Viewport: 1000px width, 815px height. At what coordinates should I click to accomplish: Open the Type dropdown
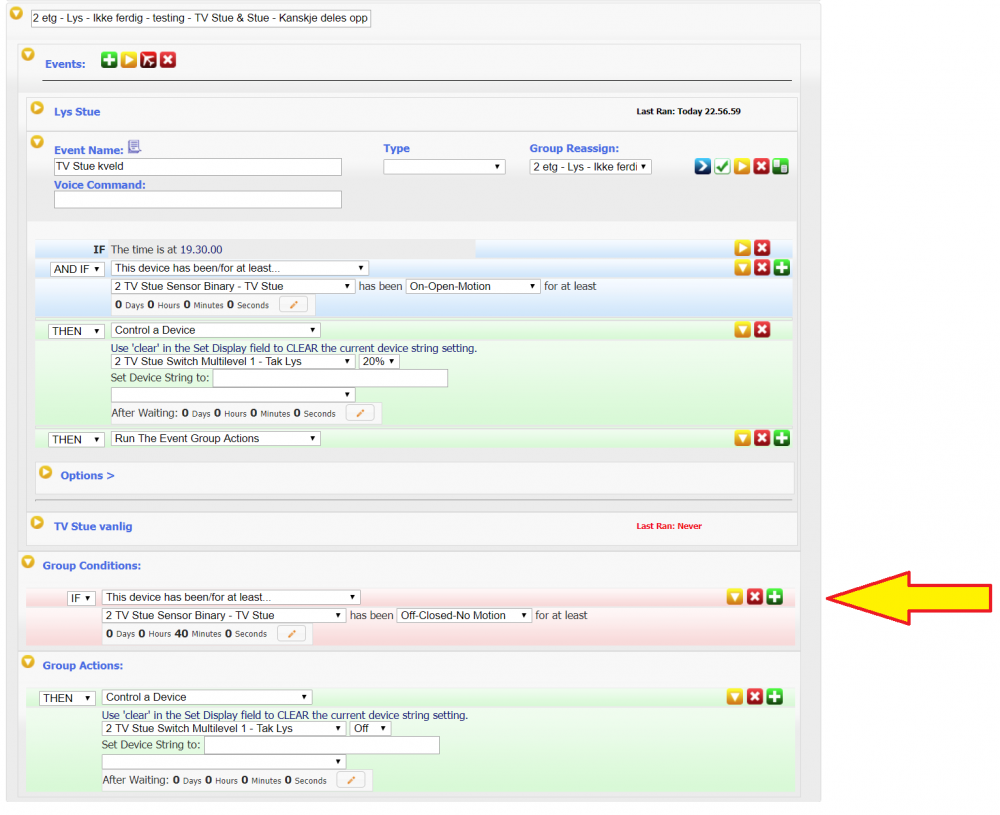click(444, 167)
